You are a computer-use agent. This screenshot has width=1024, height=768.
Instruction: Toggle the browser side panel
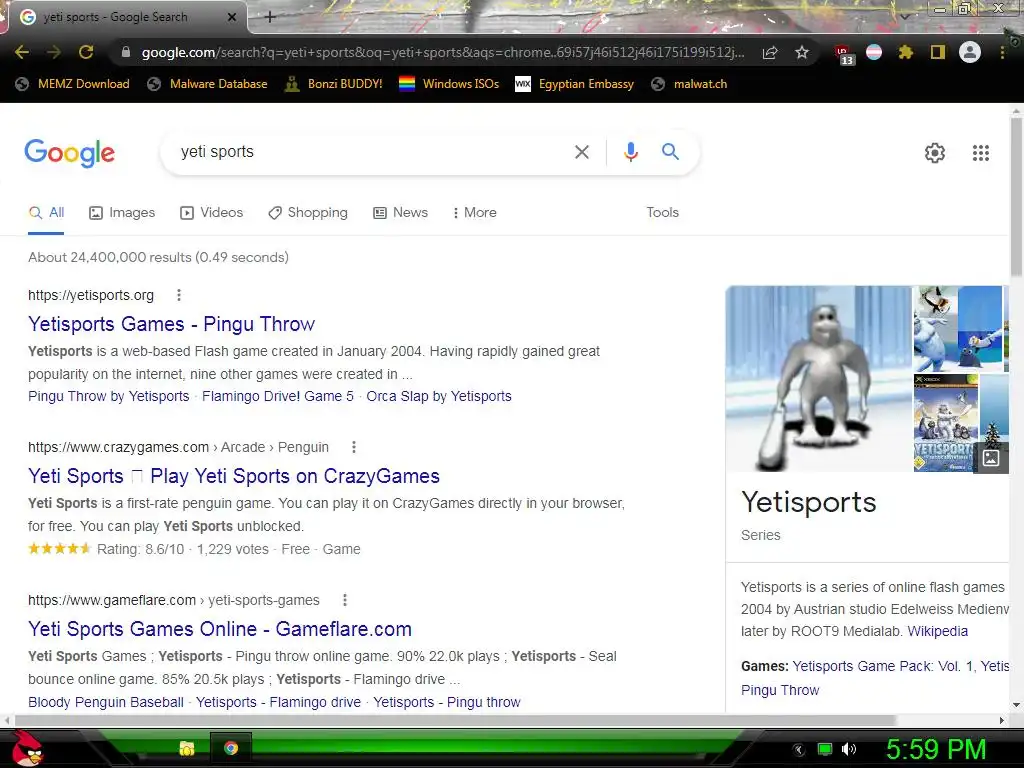point(938,52)
